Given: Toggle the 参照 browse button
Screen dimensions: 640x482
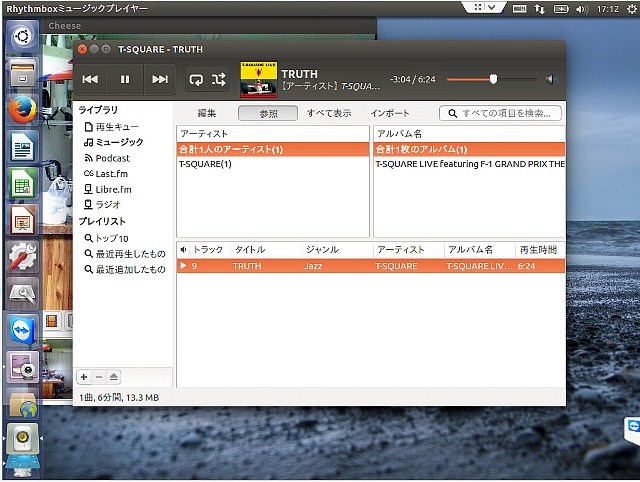Looking at the screenshot, I should (268, 113).
